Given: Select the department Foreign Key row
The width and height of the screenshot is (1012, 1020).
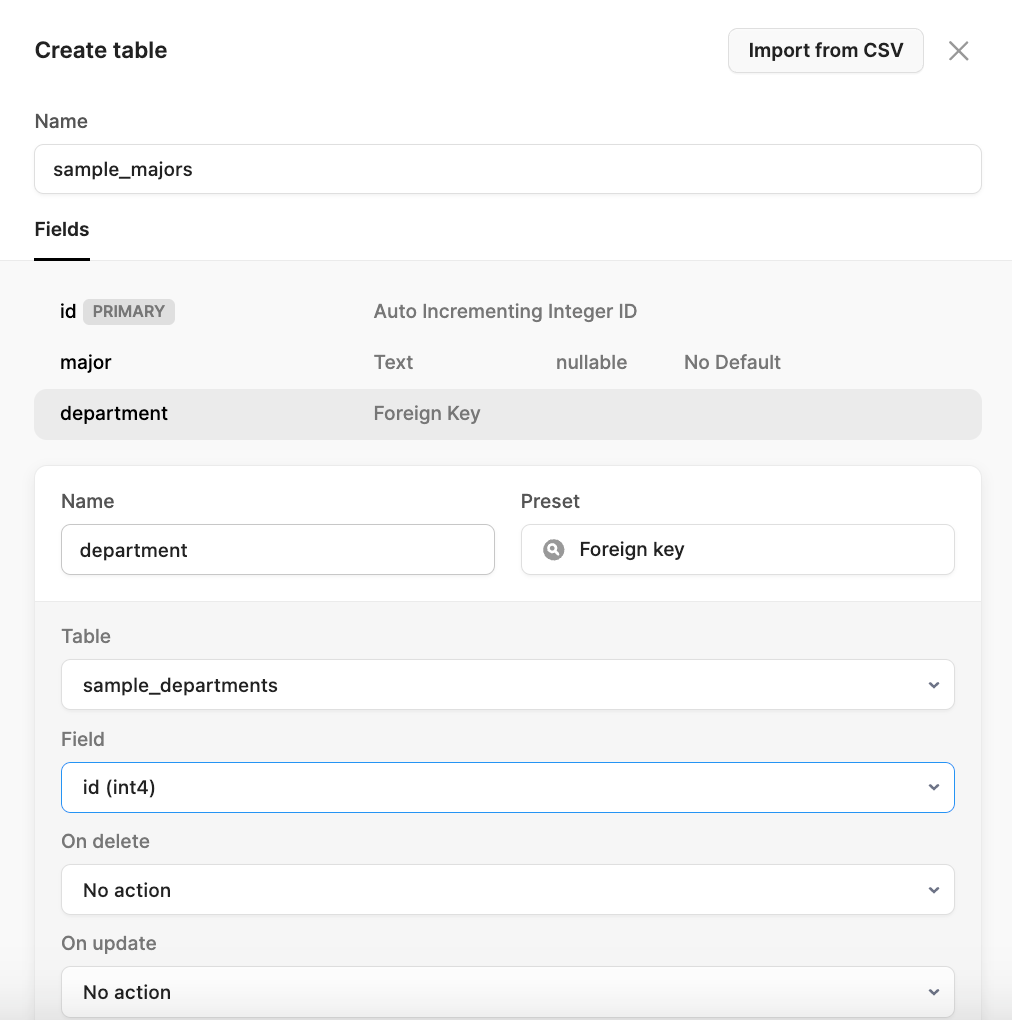Looking at the screenshot, I should tap(507, 414).
